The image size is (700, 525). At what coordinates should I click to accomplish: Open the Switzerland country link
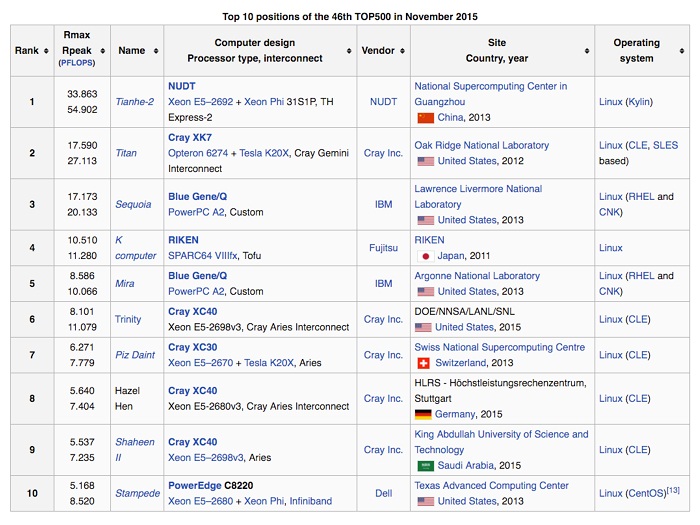pos(461,363)
